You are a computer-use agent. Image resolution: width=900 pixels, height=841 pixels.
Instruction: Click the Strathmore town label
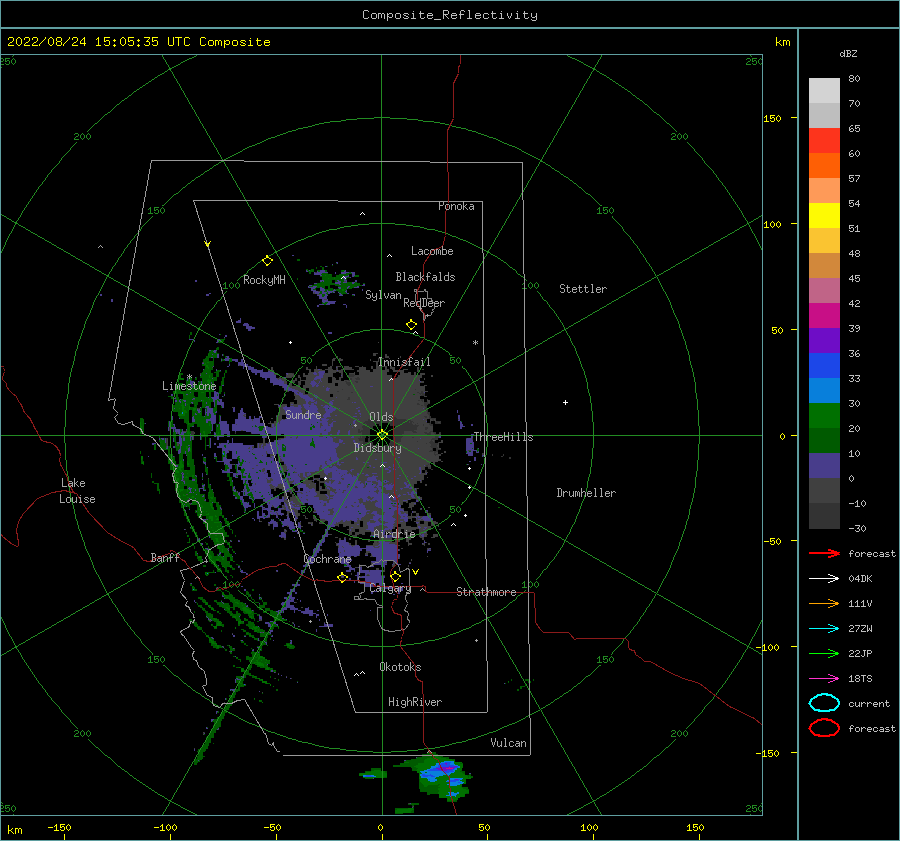(486, 592)
